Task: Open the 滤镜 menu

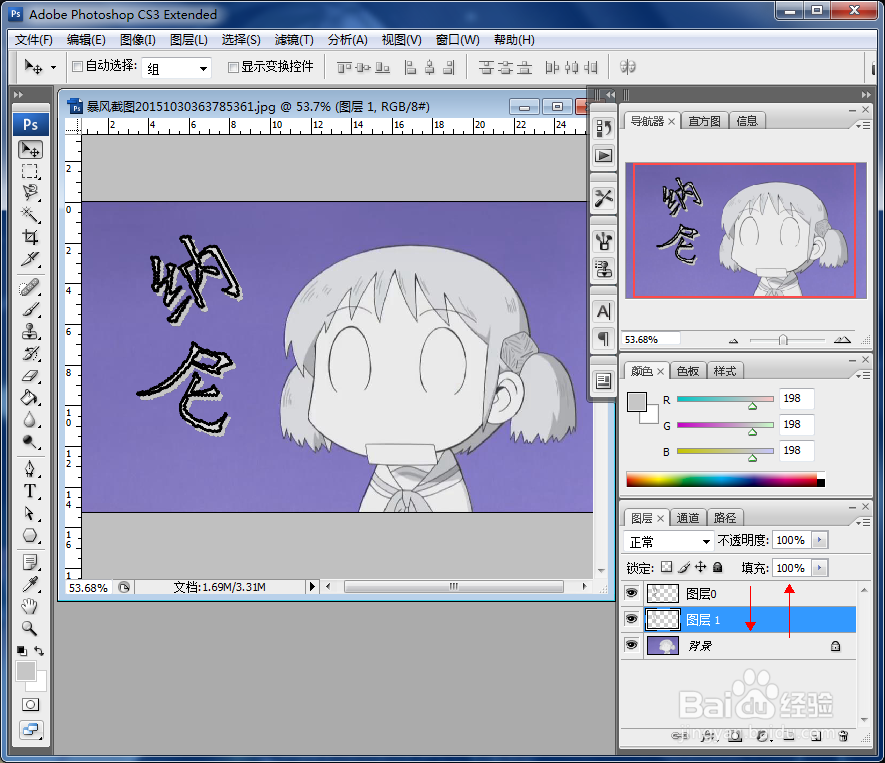Action: click(x=293, y=40)
